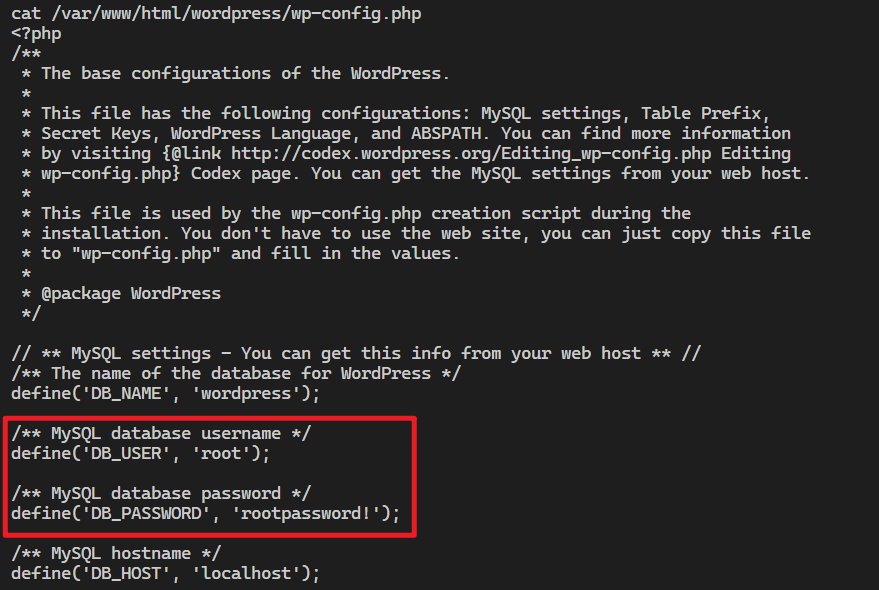Screen dimensions: 879x590
Task: Click the MySQL database username comment
Action: pos(161,434)
